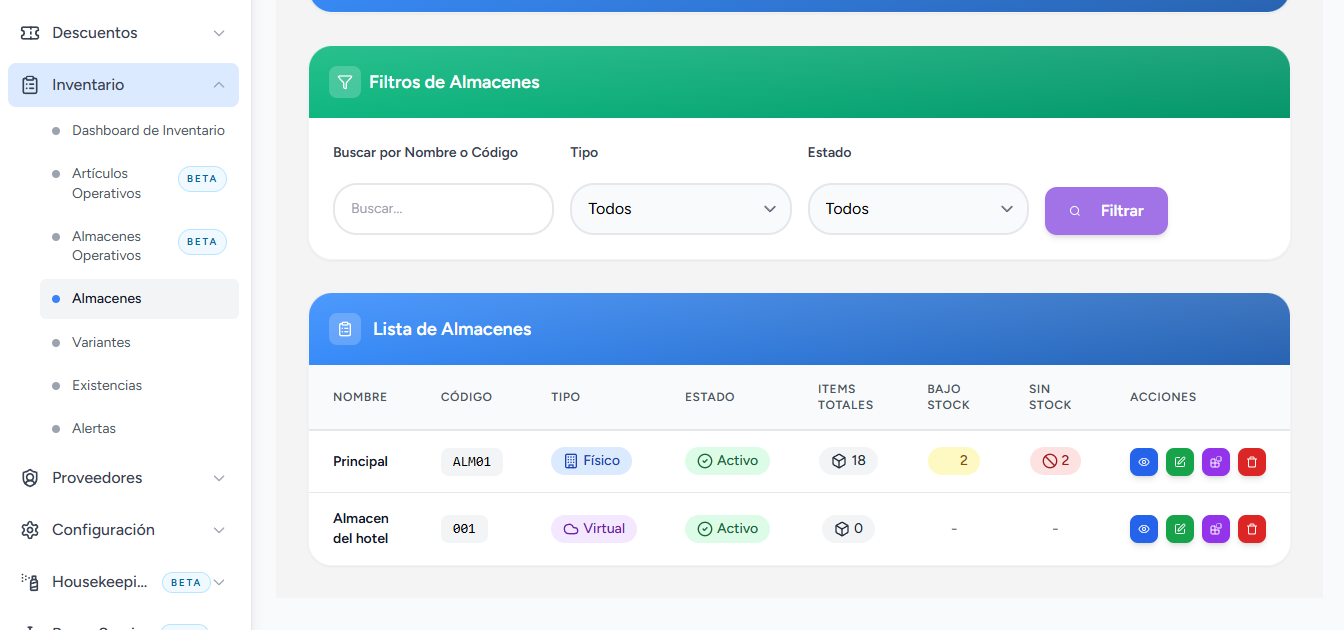Image resolution: width=1344 pixels, height=630 pixels.
Task: Delete the Principal warehouse
Action: pos(1252,462)
